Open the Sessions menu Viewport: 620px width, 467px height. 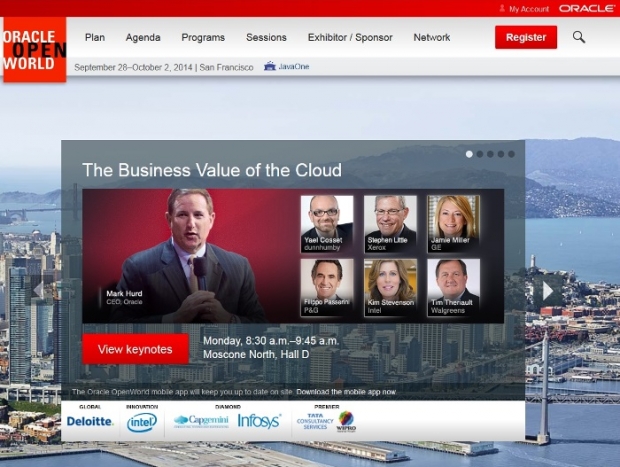(267, 38)
